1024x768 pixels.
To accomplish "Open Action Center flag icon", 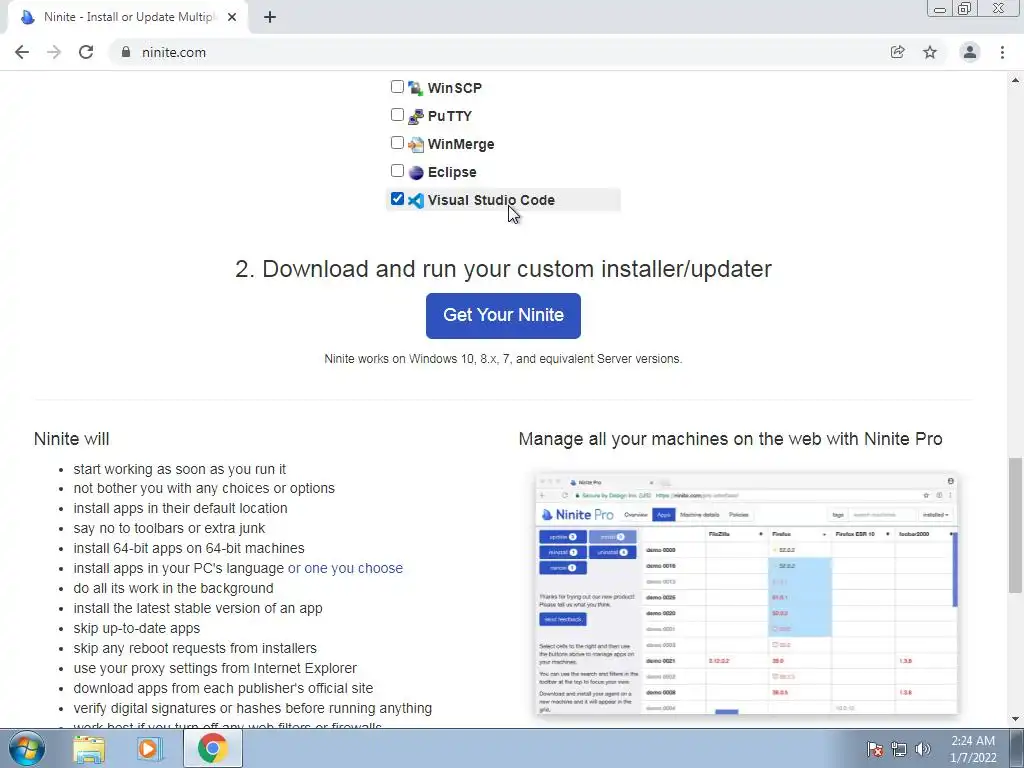I will click(x=874, y=749).
